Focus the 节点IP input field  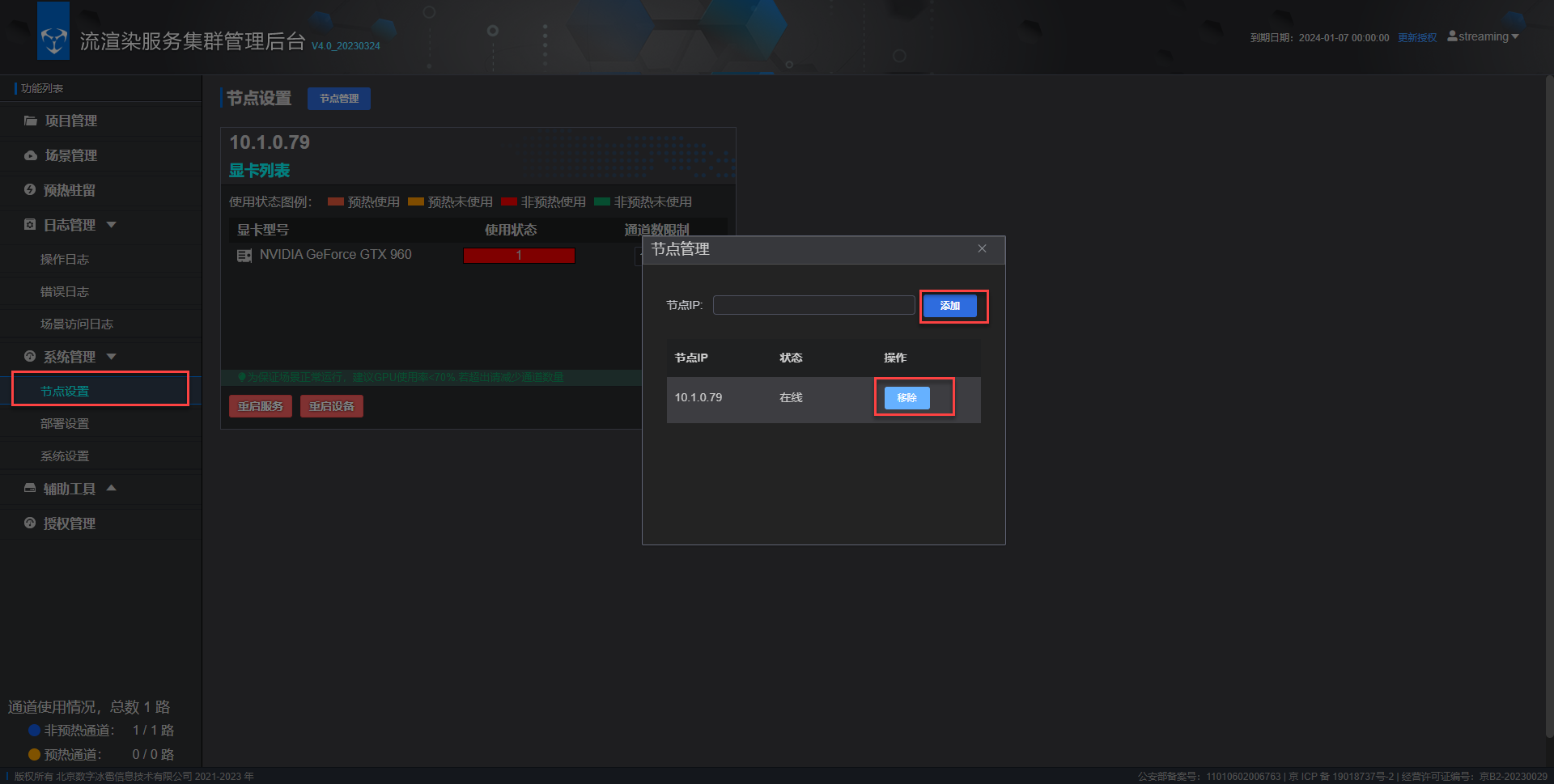[813, 305]
